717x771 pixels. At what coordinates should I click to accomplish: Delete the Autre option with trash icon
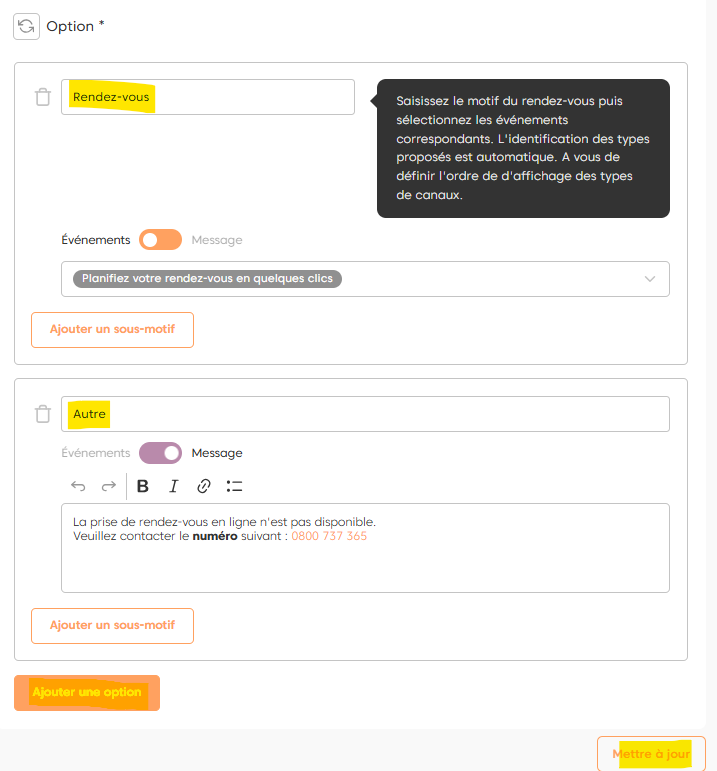43,414
